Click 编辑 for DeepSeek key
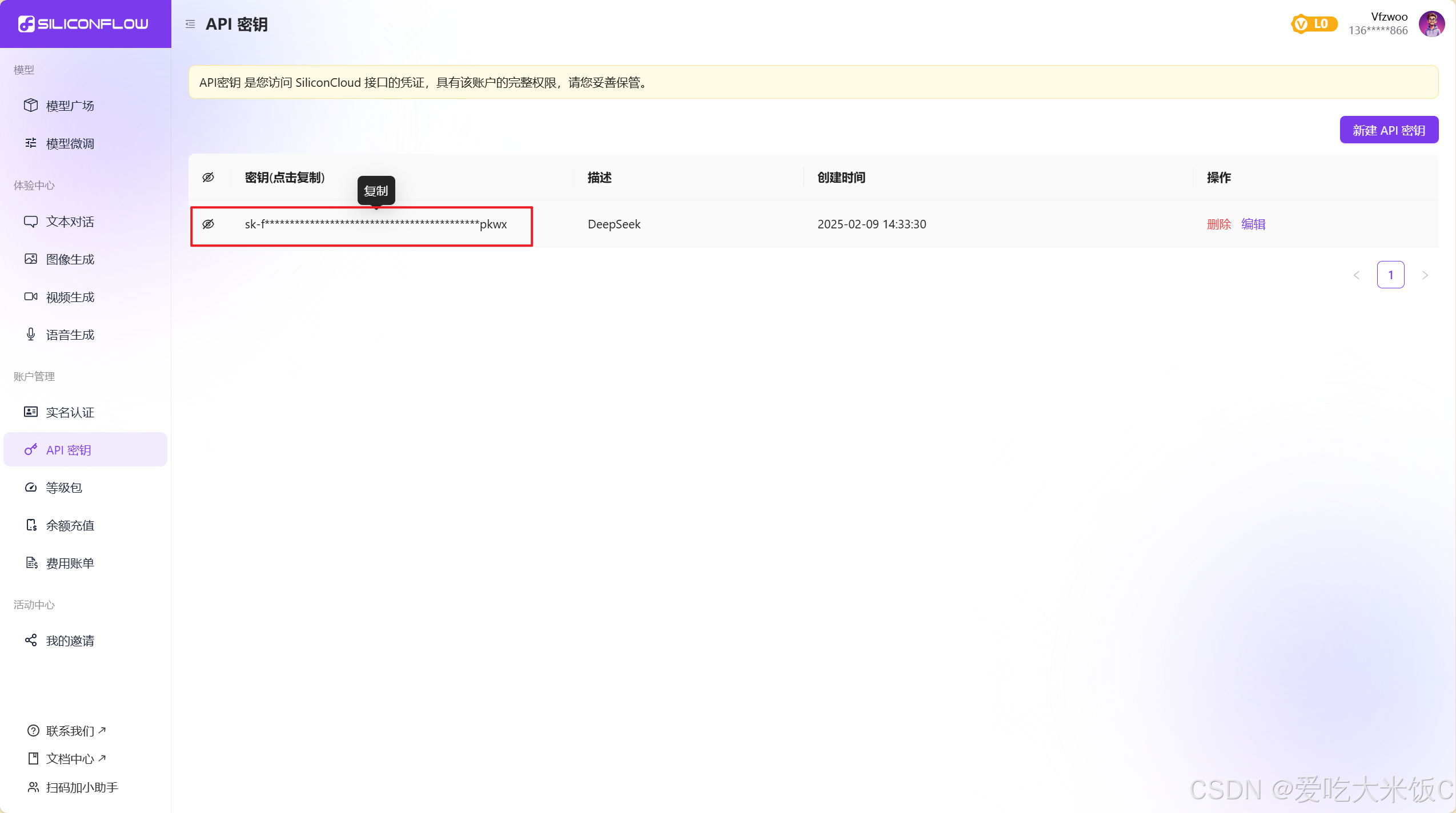1456x813 pixels. tap(1253, 224)
